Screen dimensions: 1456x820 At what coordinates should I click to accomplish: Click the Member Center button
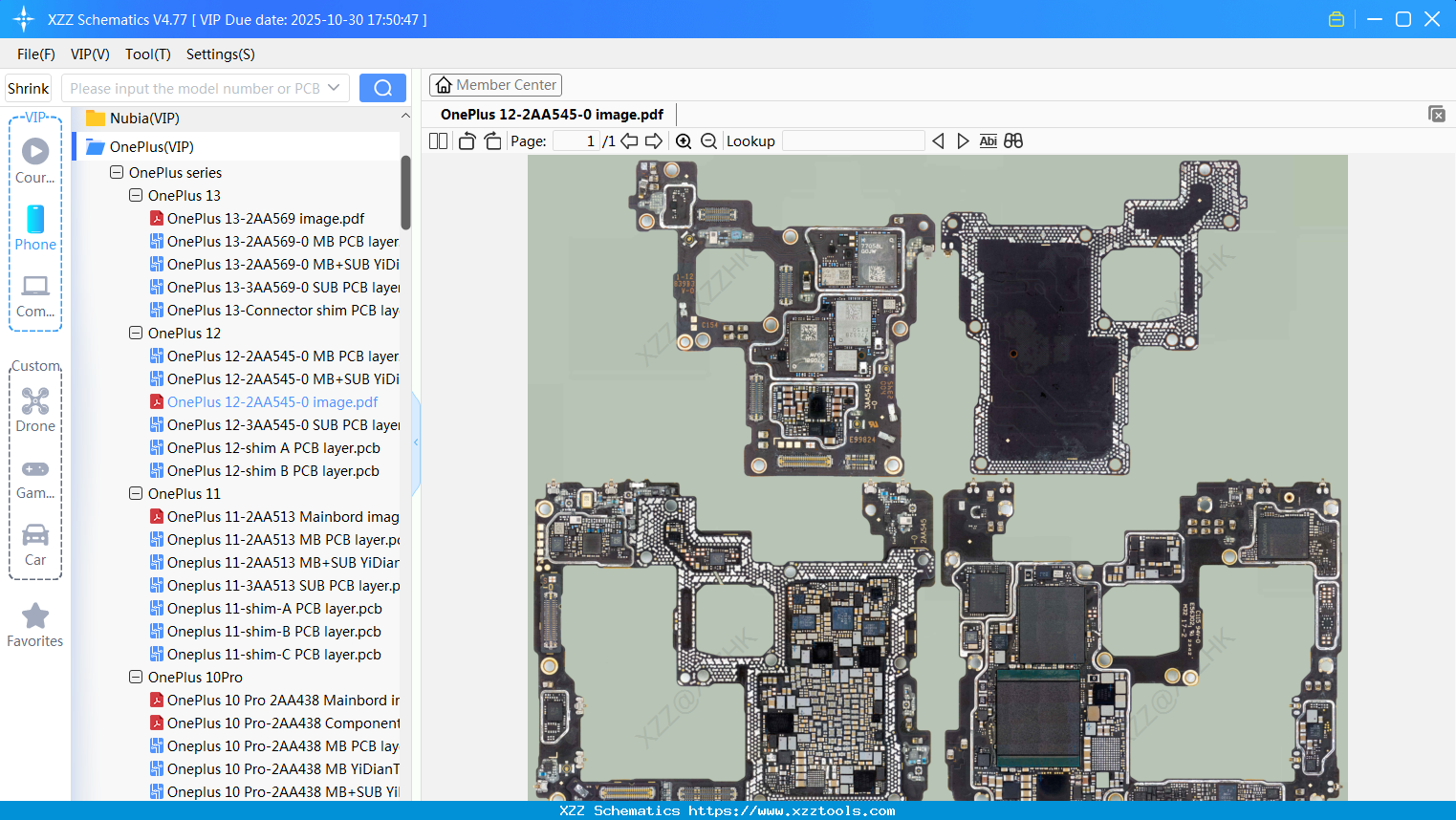click(x=495, y=84)
